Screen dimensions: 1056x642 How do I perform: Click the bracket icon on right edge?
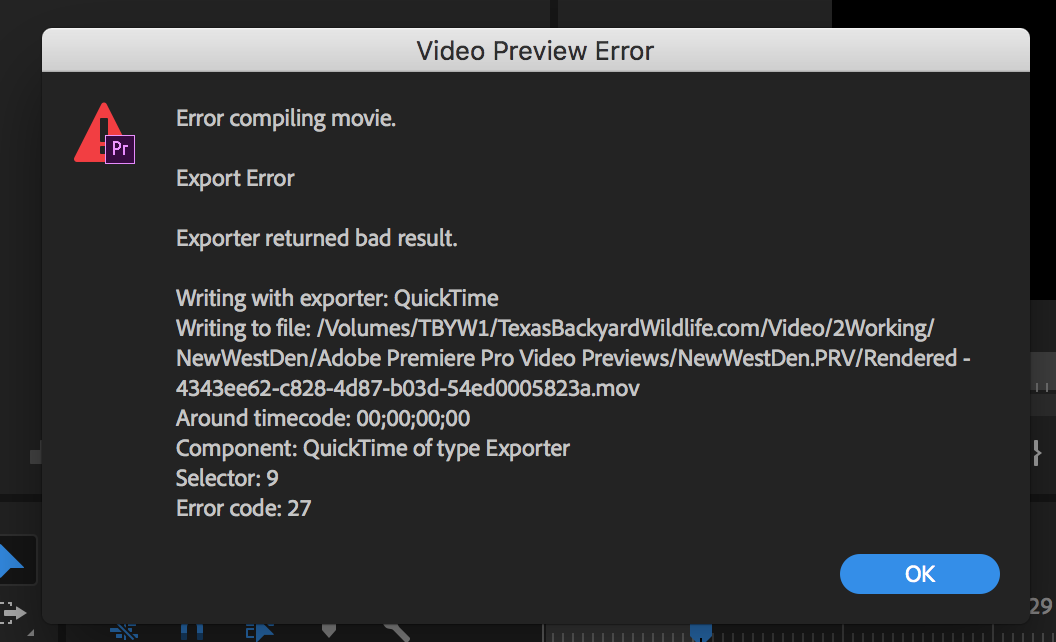[x=1037, y=453]
